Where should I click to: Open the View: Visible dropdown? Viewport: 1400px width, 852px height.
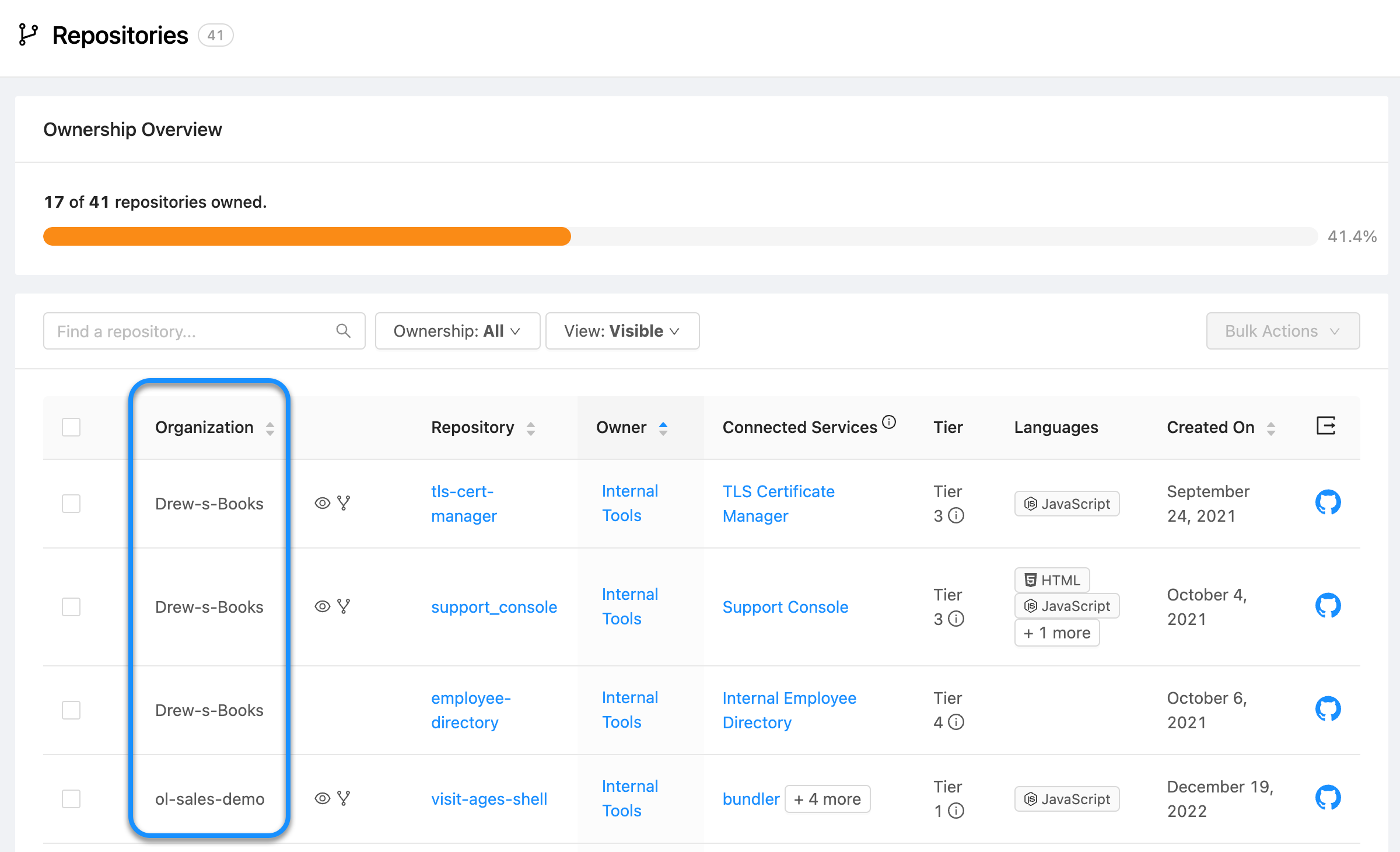622,331
